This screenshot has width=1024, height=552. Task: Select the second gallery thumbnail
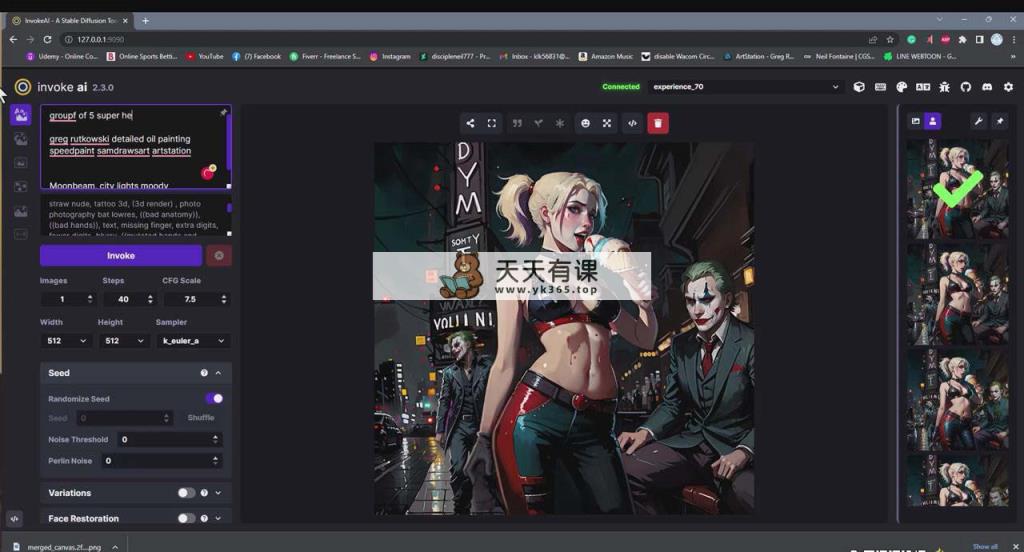click(957, 294)
